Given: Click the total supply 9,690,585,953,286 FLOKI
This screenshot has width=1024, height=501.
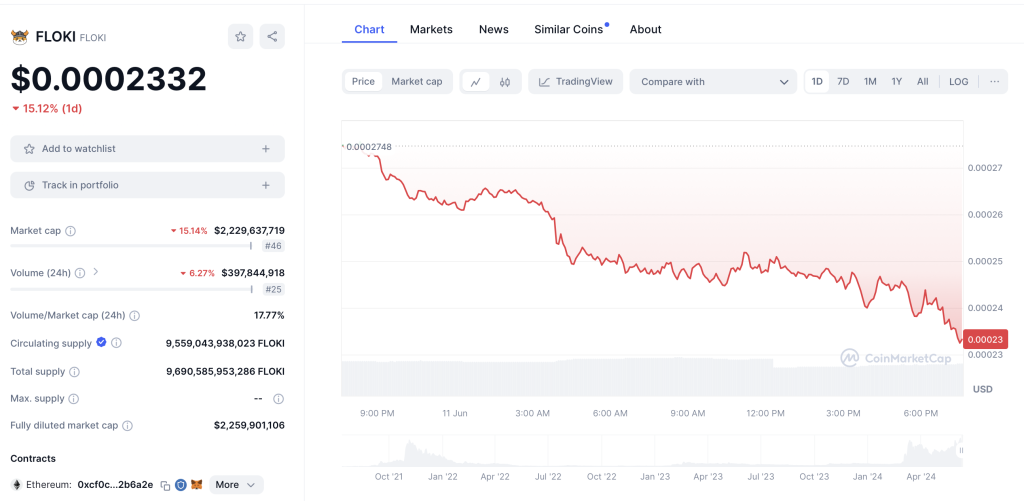Looking at the screenshot, I should [225, 372].
